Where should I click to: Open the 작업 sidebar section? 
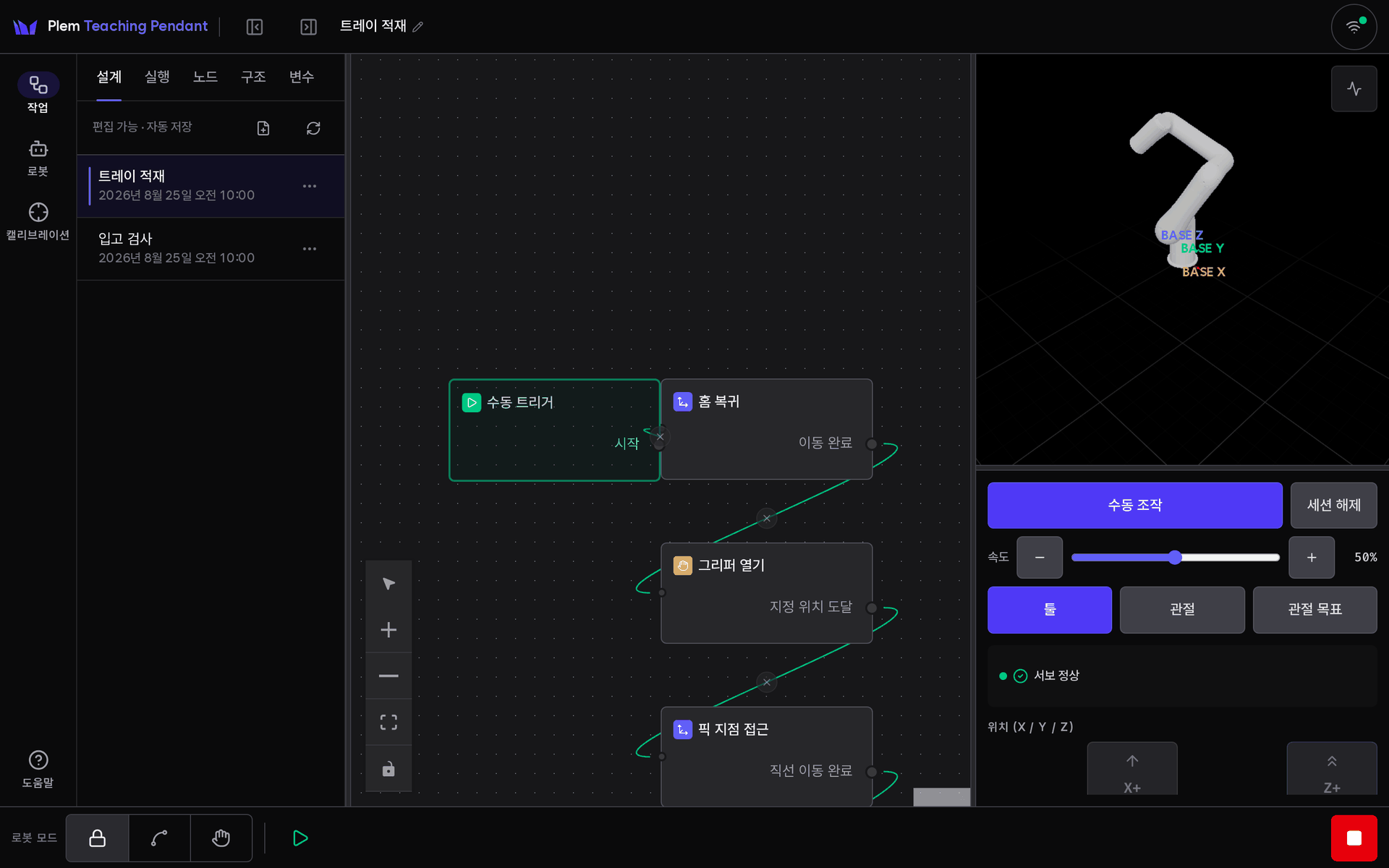point(38,93)
